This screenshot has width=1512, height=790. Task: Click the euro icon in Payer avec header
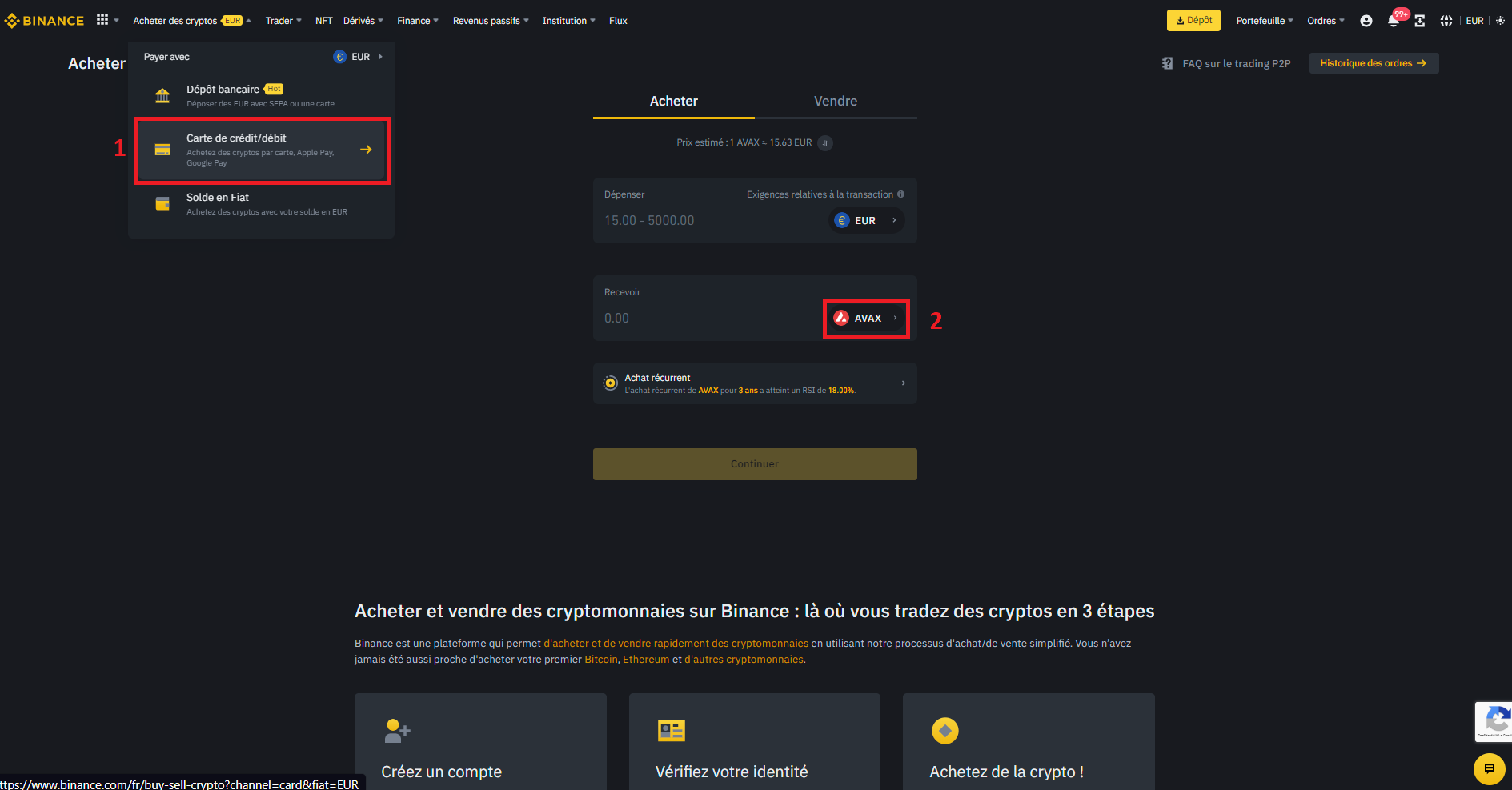pos(340,57)
